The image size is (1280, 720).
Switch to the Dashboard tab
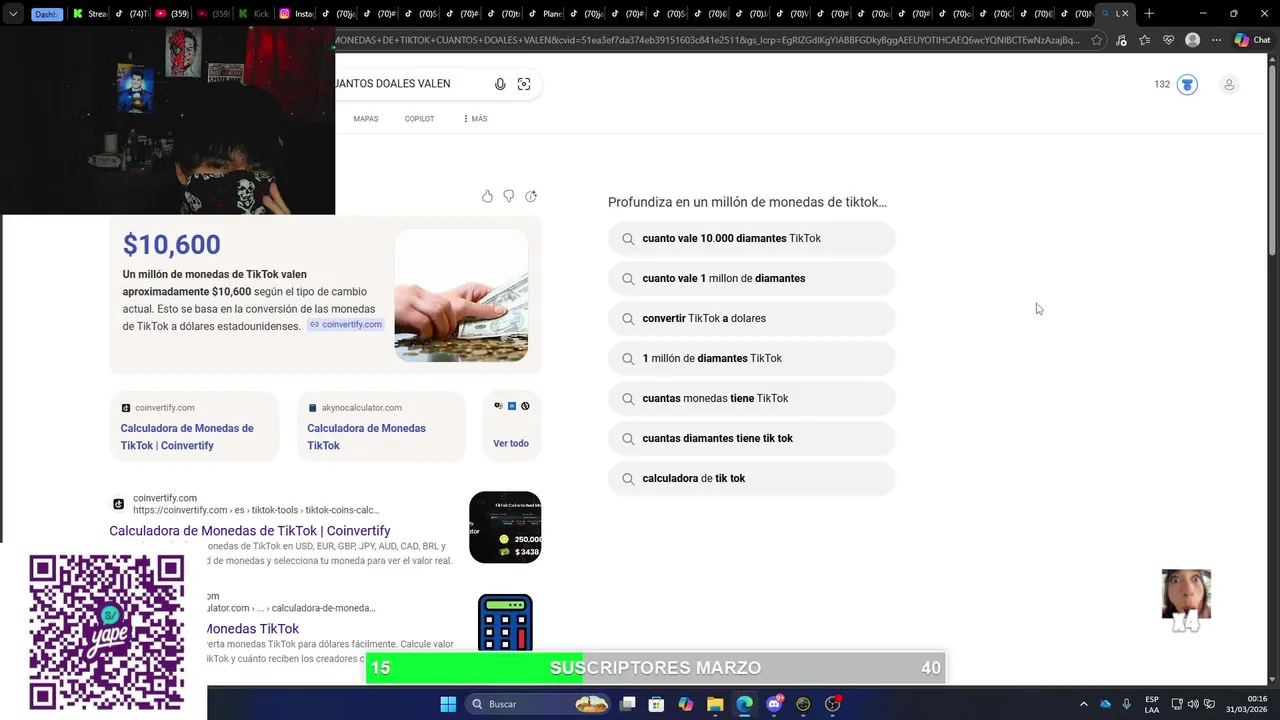(46, 14)
